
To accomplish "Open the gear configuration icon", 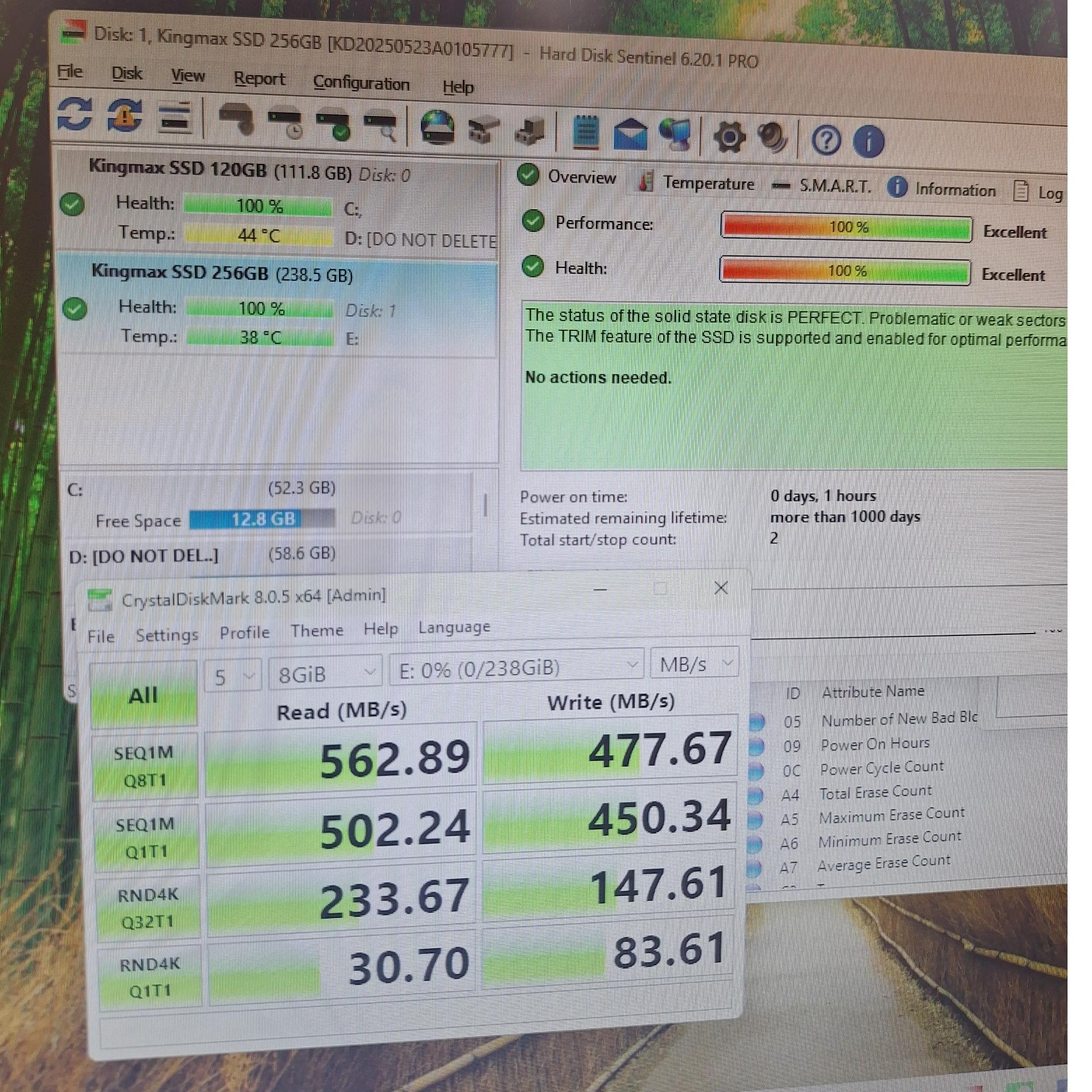I will (729, 137).
